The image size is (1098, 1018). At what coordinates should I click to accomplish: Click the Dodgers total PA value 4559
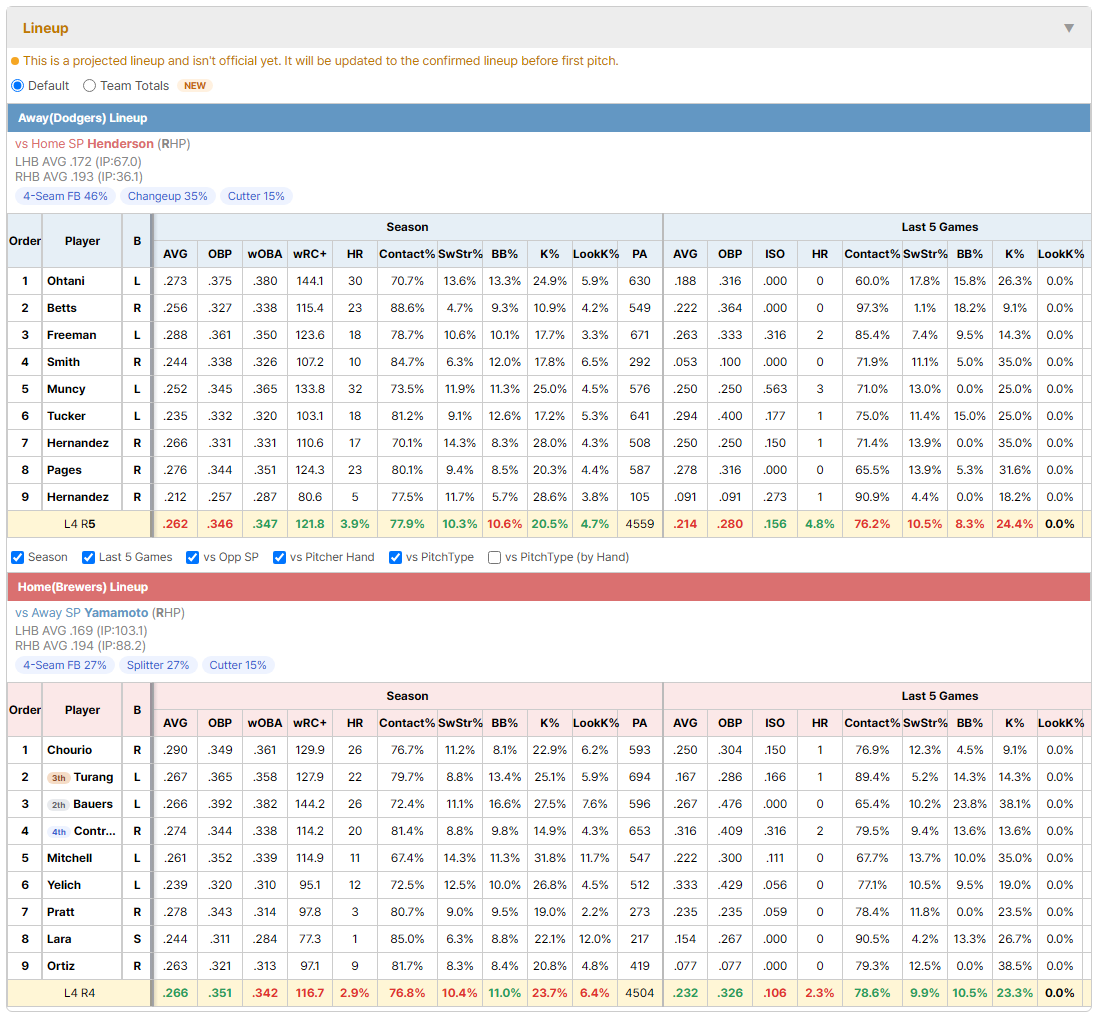[x=639, y=524]
